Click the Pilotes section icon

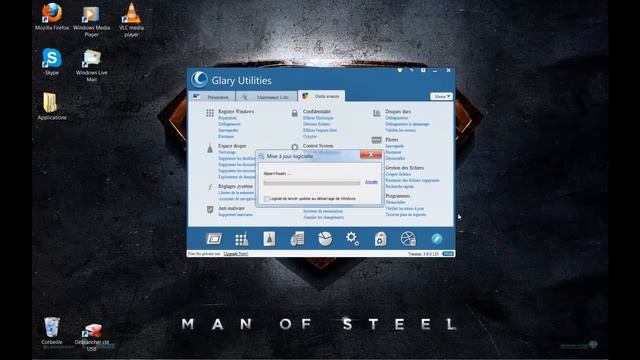(377, 140)
